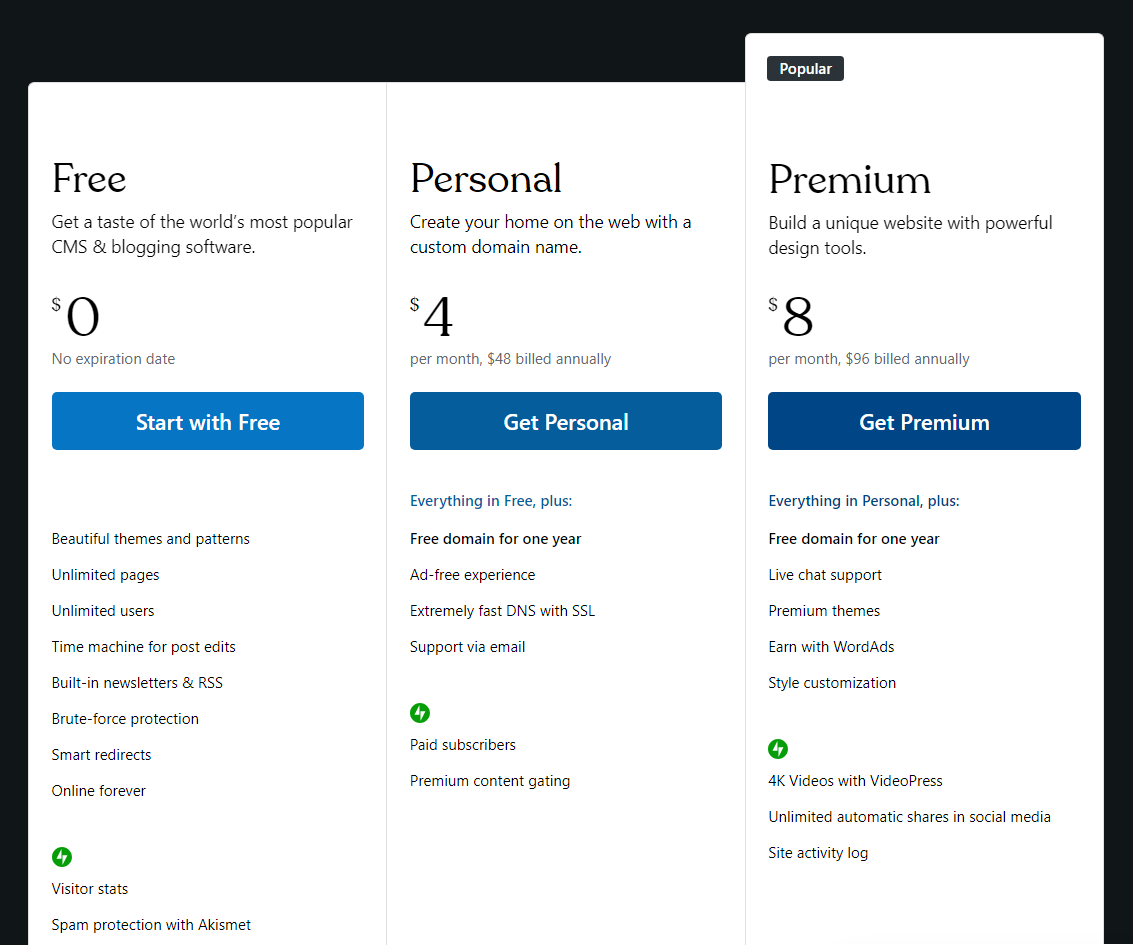Select the Personal plan heading
Screen dimensions: 1133x945
coord(486,178)
